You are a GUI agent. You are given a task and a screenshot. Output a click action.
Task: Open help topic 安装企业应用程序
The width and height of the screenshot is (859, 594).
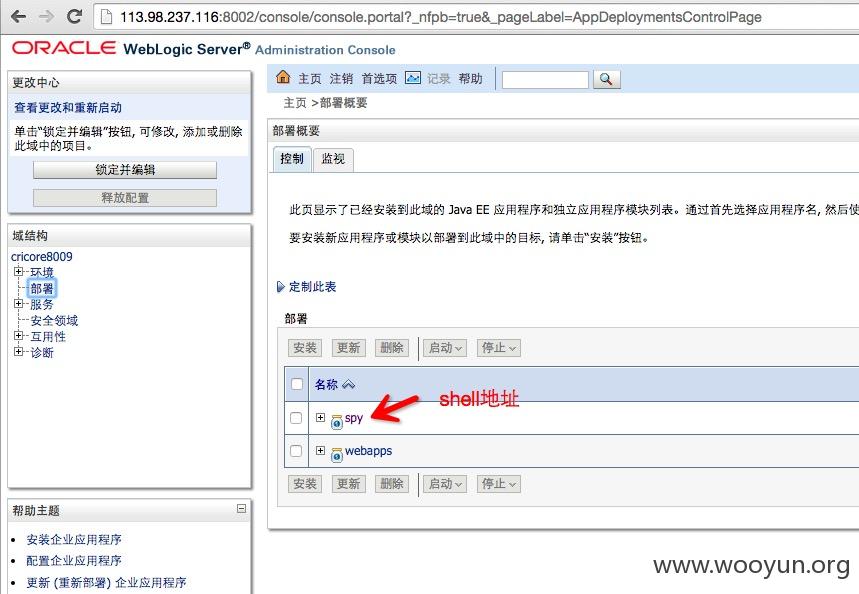click(x=74, y=540)
